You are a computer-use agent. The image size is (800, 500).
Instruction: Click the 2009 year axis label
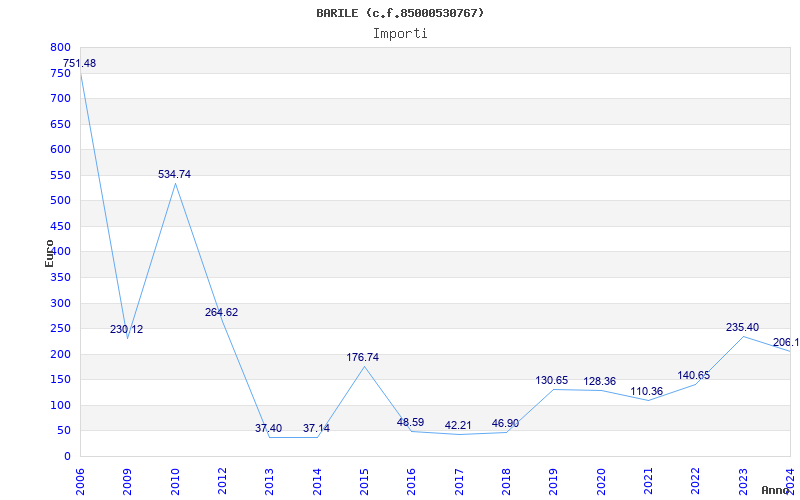coord(128,482)
